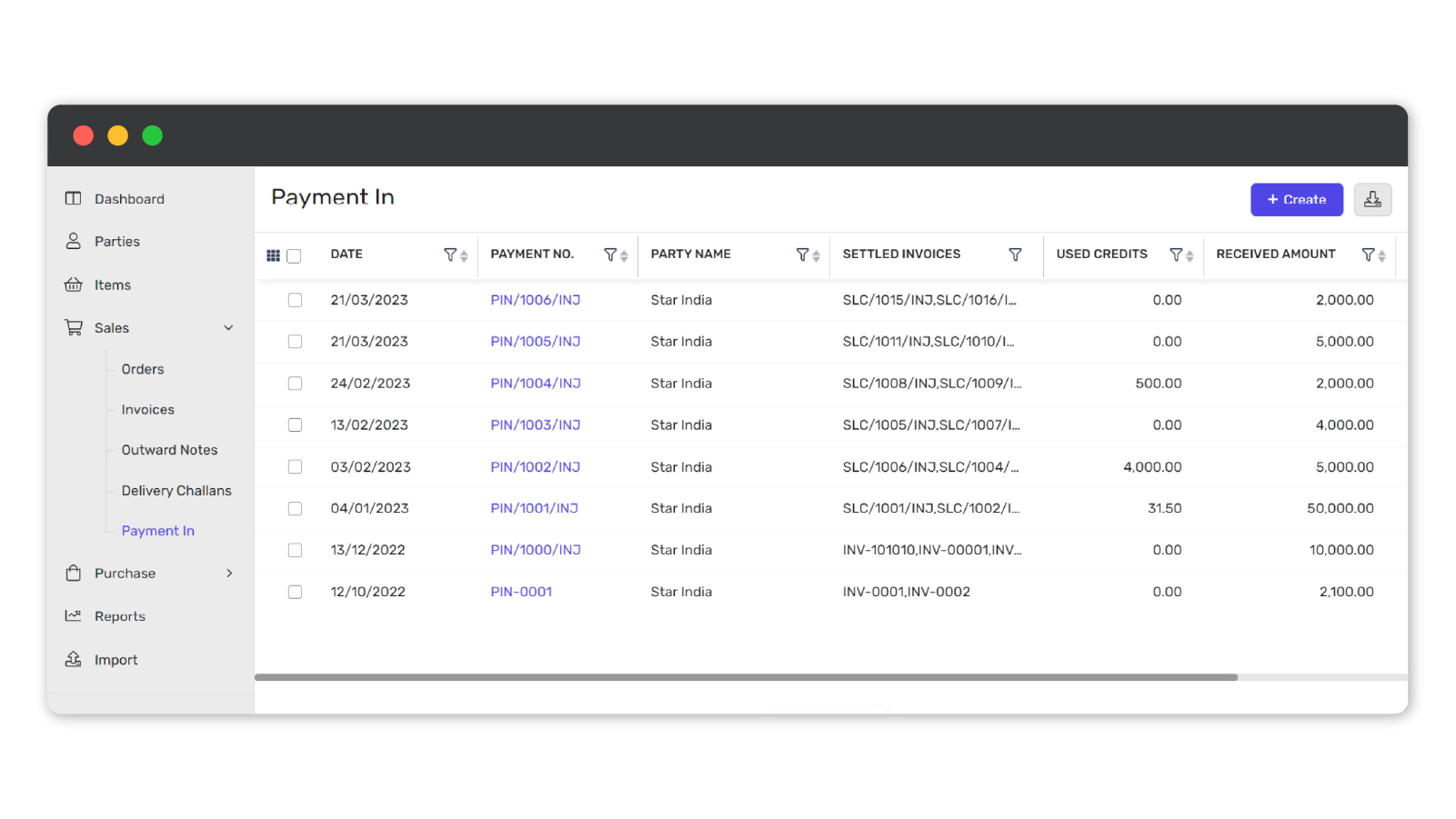Open payment PIN/1004/INJ link

coord(536,384)
